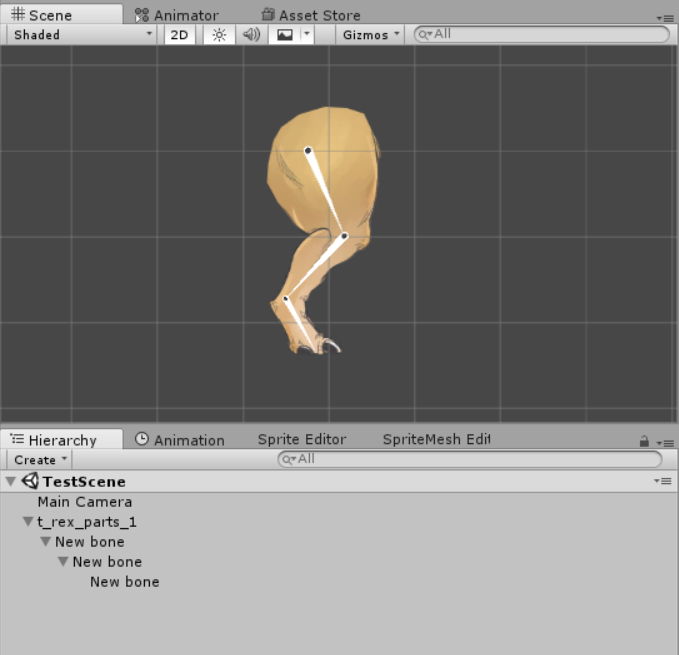Image resolution: width=679 pixels, height=655 pixels.
Task: Collapse the t_rex_parts_1 foldout arrow
Action: (28, 522)
